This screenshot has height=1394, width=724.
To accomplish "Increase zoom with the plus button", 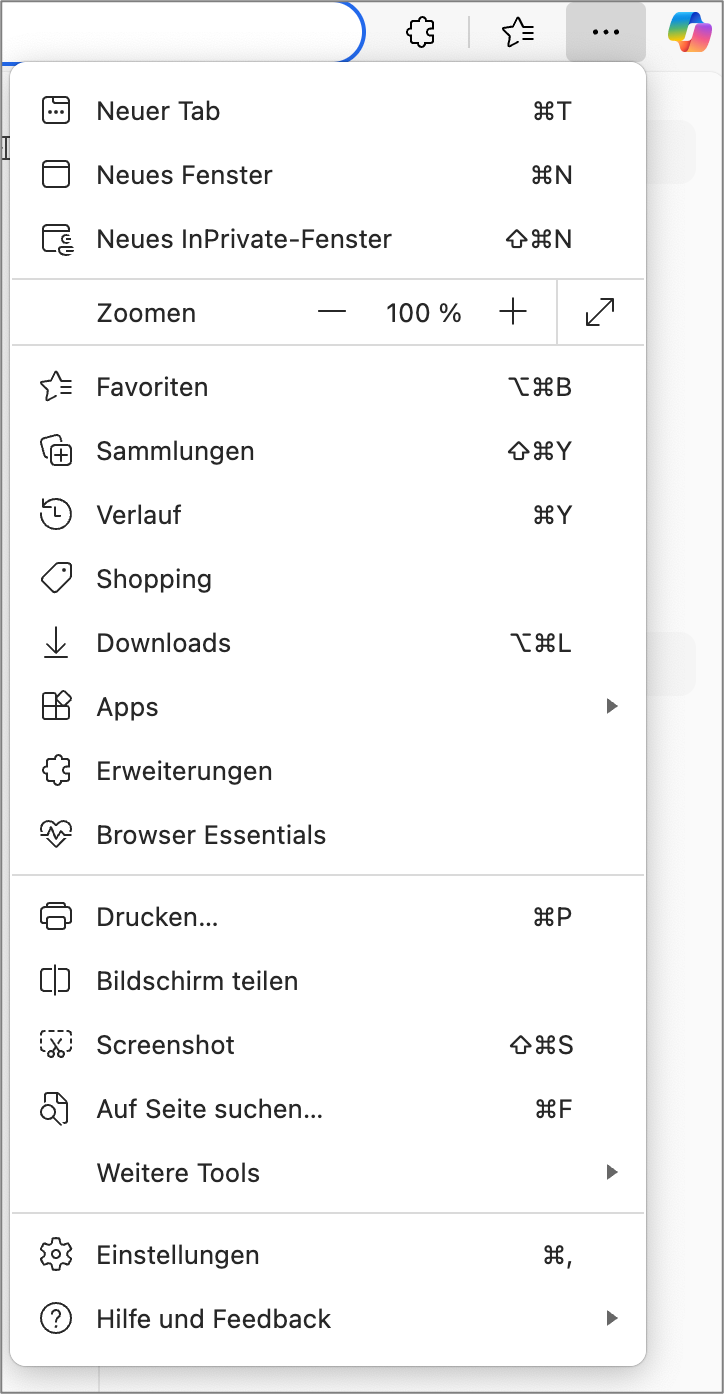I will click(x=512, y=313).
